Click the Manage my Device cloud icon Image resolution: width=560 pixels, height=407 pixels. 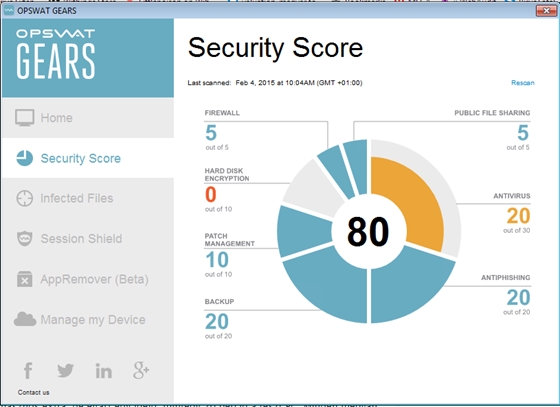click(25, 319)
